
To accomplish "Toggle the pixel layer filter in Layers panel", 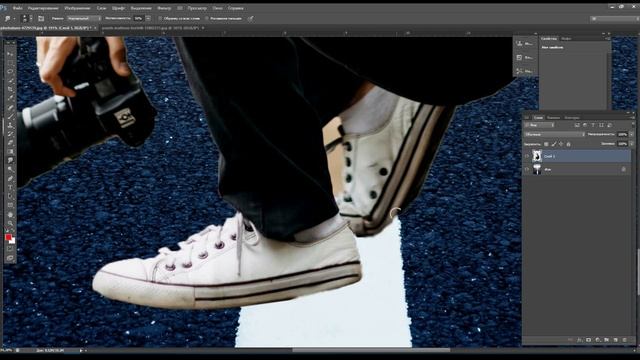I will point(577,125).
